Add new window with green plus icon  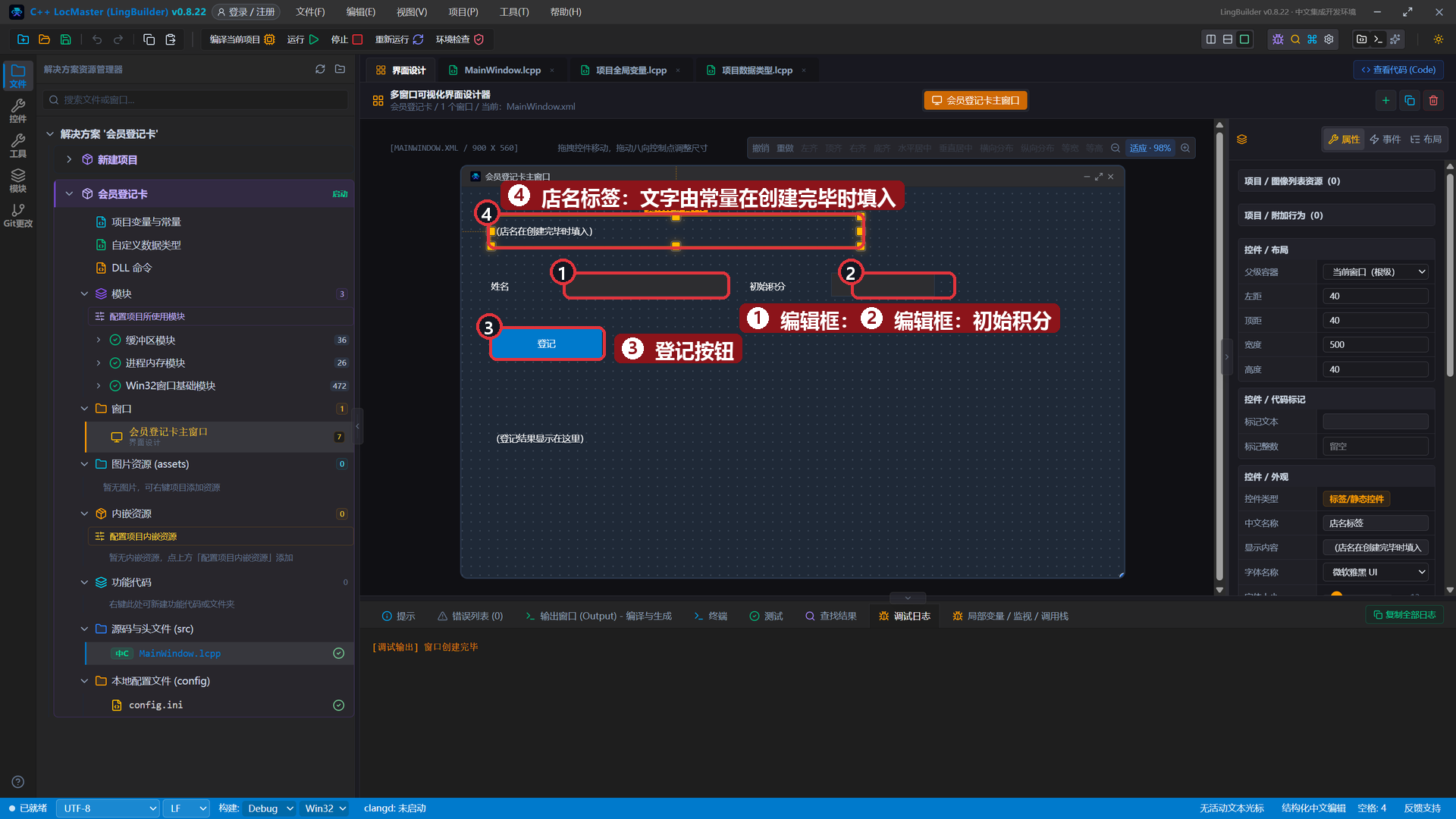[1385, 100]
